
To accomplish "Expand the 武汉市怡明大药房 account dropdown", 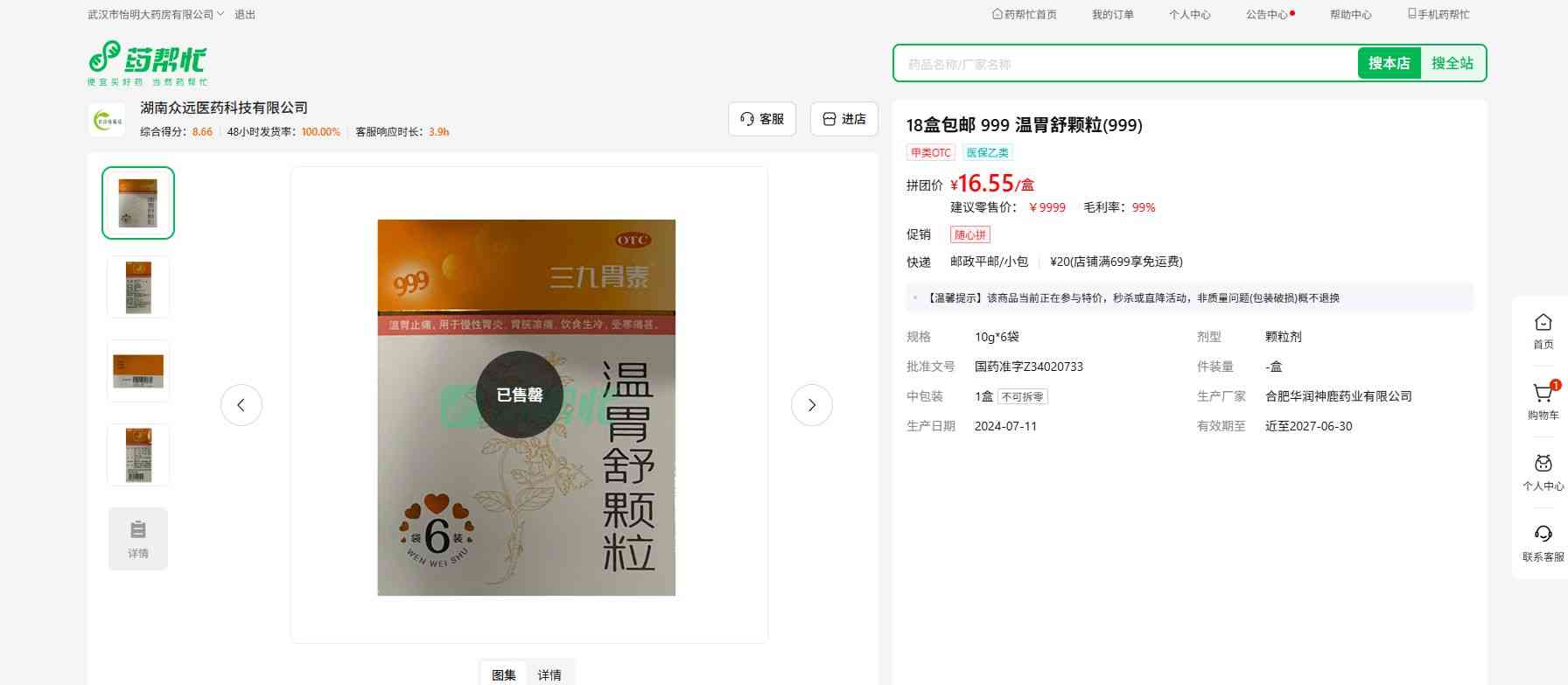I will pos(156,15).
